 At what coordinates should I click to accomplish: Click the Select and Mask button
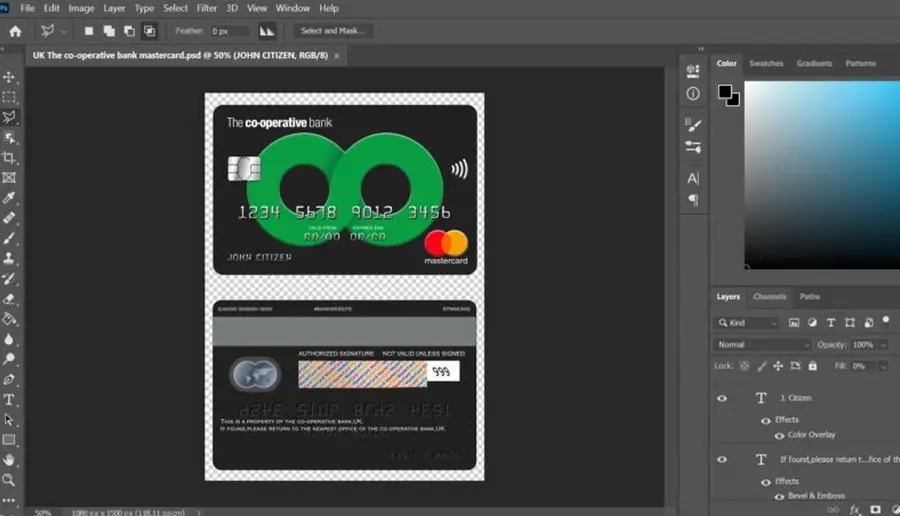click(x=333, y=31)
